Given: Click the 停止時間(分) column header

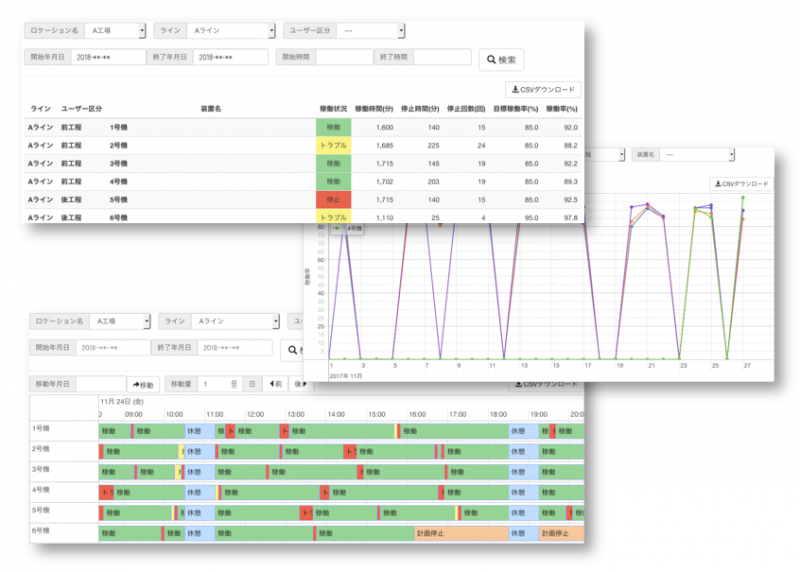Looking at the screenshot, I should (x=420, y=109).
